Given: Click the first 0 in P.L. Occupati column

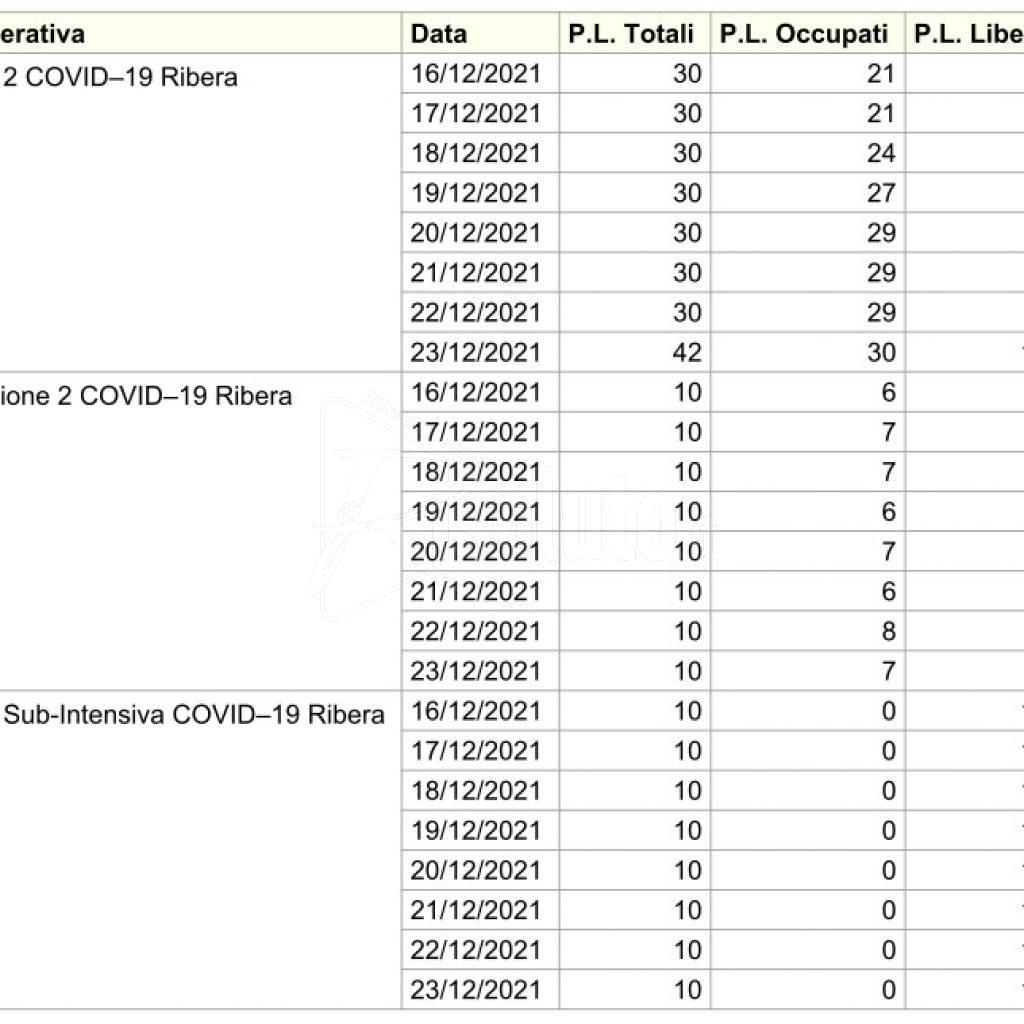Looking at the screenshot, I should tap(888, 711).
